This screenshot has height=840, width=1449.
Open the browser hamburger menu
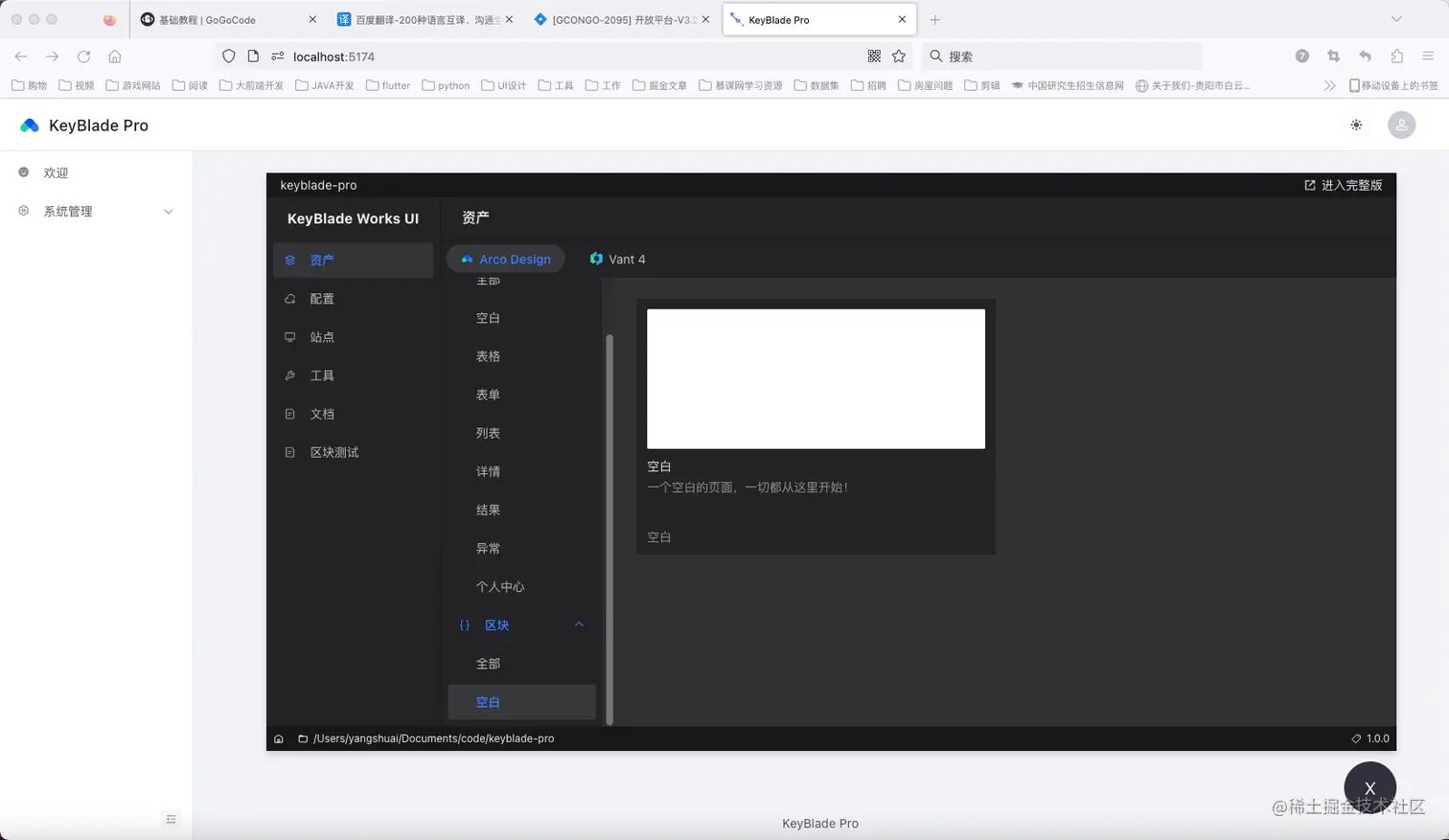(x=1428, y=57)
